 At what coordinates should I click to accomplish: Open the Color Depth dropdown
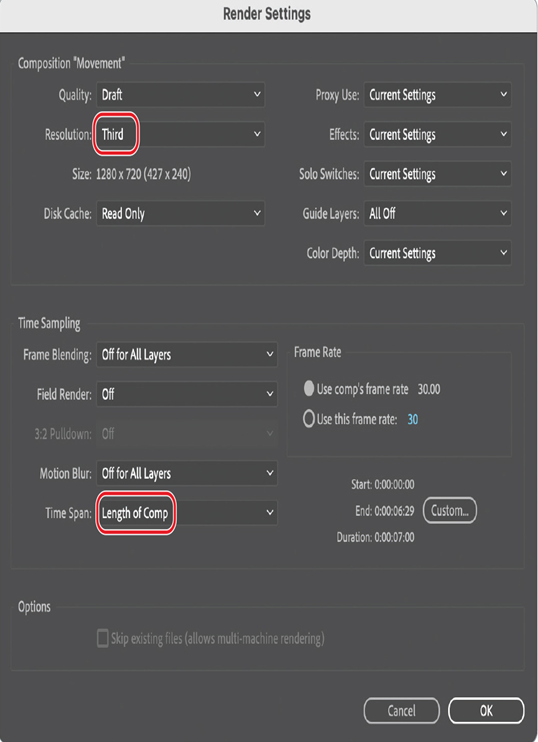coord(437,253)
